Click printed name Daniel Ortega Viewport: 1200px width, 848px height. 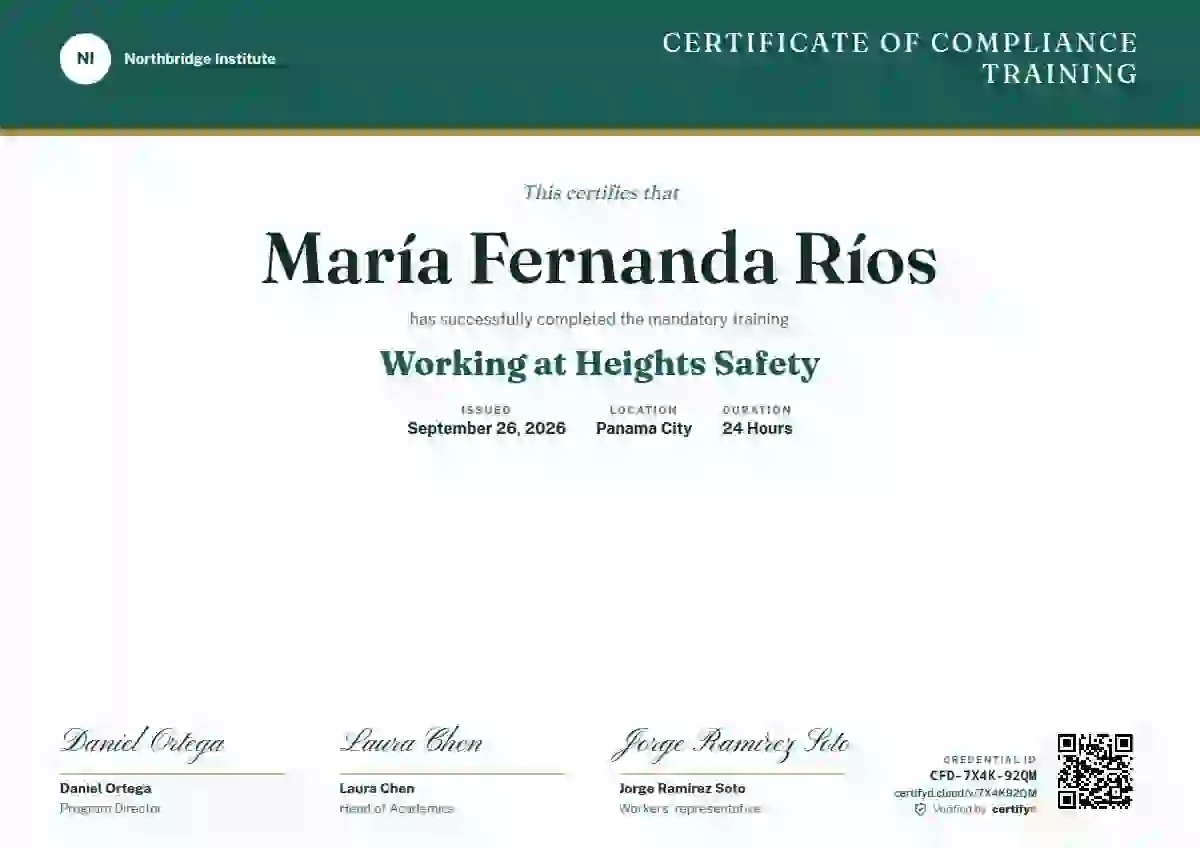point(106,789)
